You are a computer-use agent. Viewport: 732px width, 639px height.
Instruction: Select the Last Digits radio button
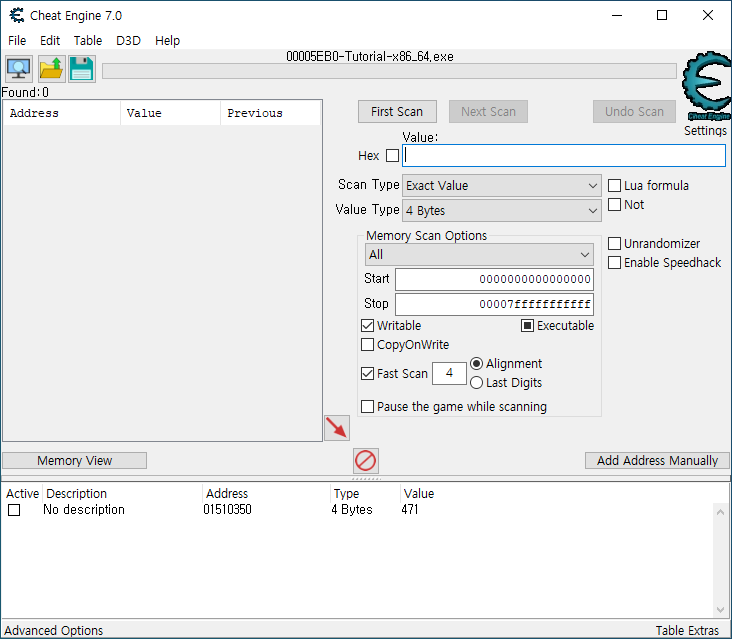(476, 383)
